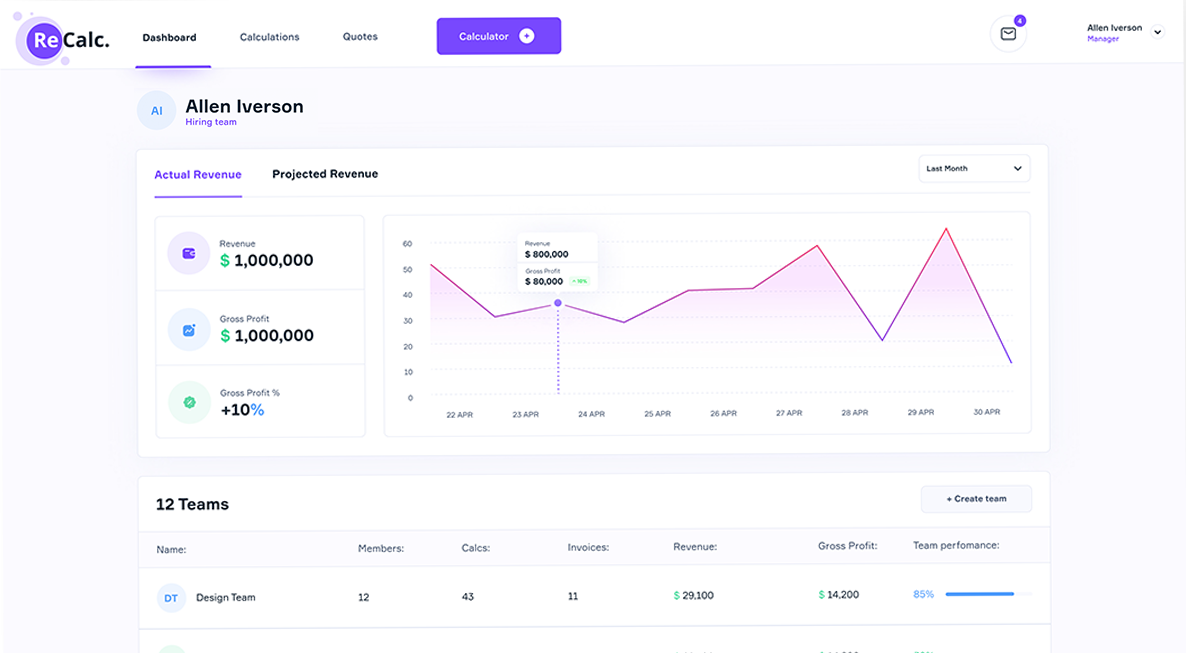The height and width of the screenshot is (653, 1186).
Task: Click the Revenue wallet icon
Action: 189,253
